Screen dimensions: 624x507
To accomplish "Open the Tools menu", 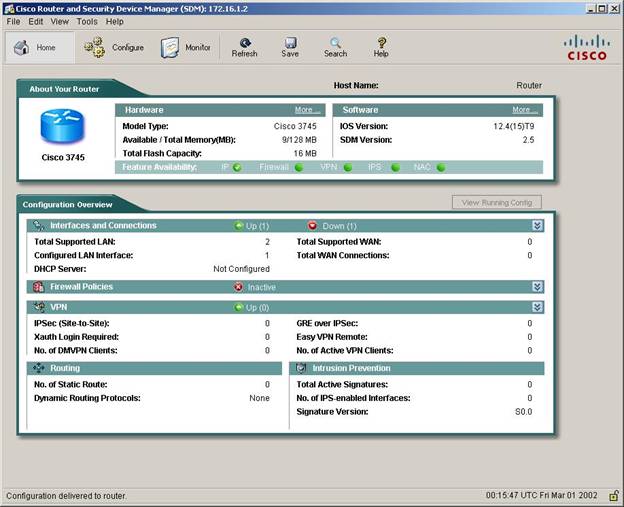I will [x=87, y=21].
